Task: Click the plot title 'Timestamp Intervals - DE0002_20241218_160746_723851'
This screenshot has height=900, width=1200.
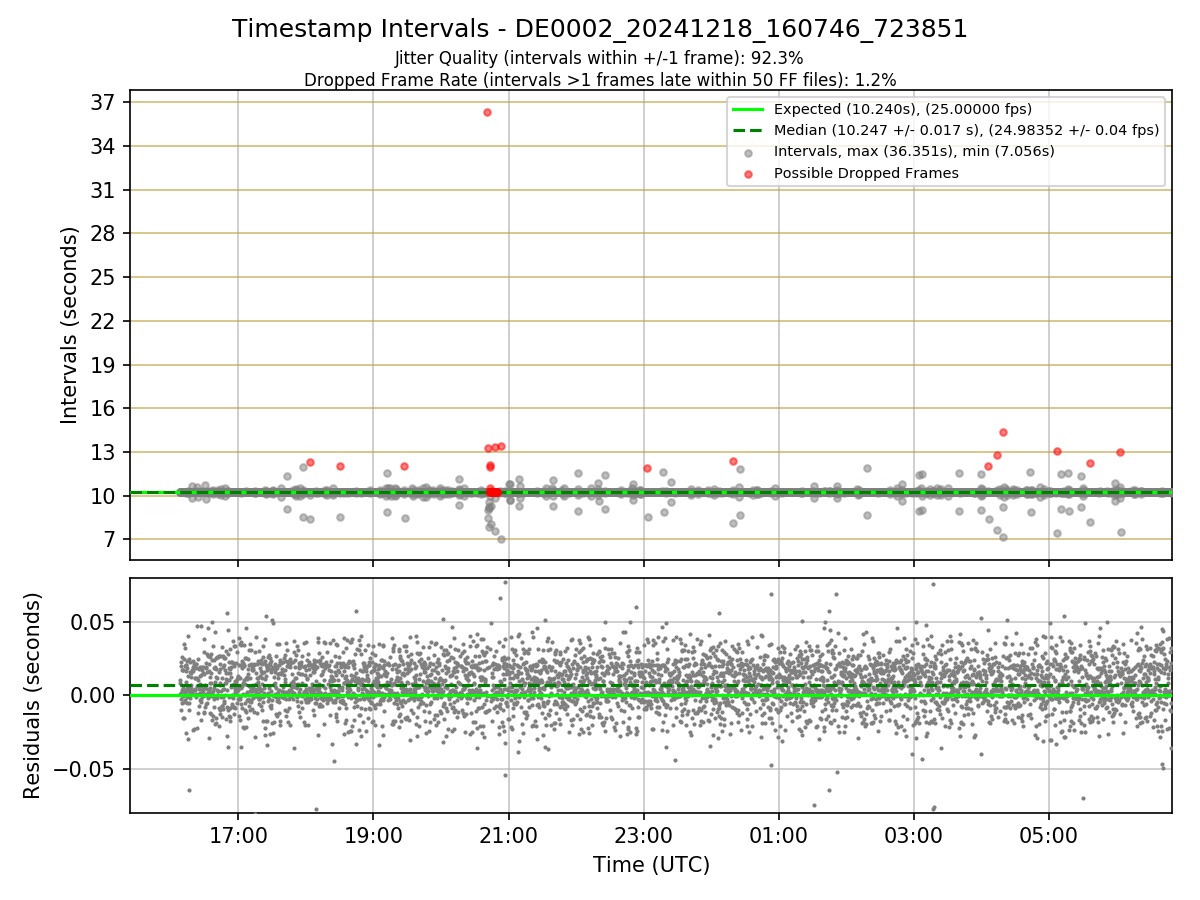Action: point(600,29)
